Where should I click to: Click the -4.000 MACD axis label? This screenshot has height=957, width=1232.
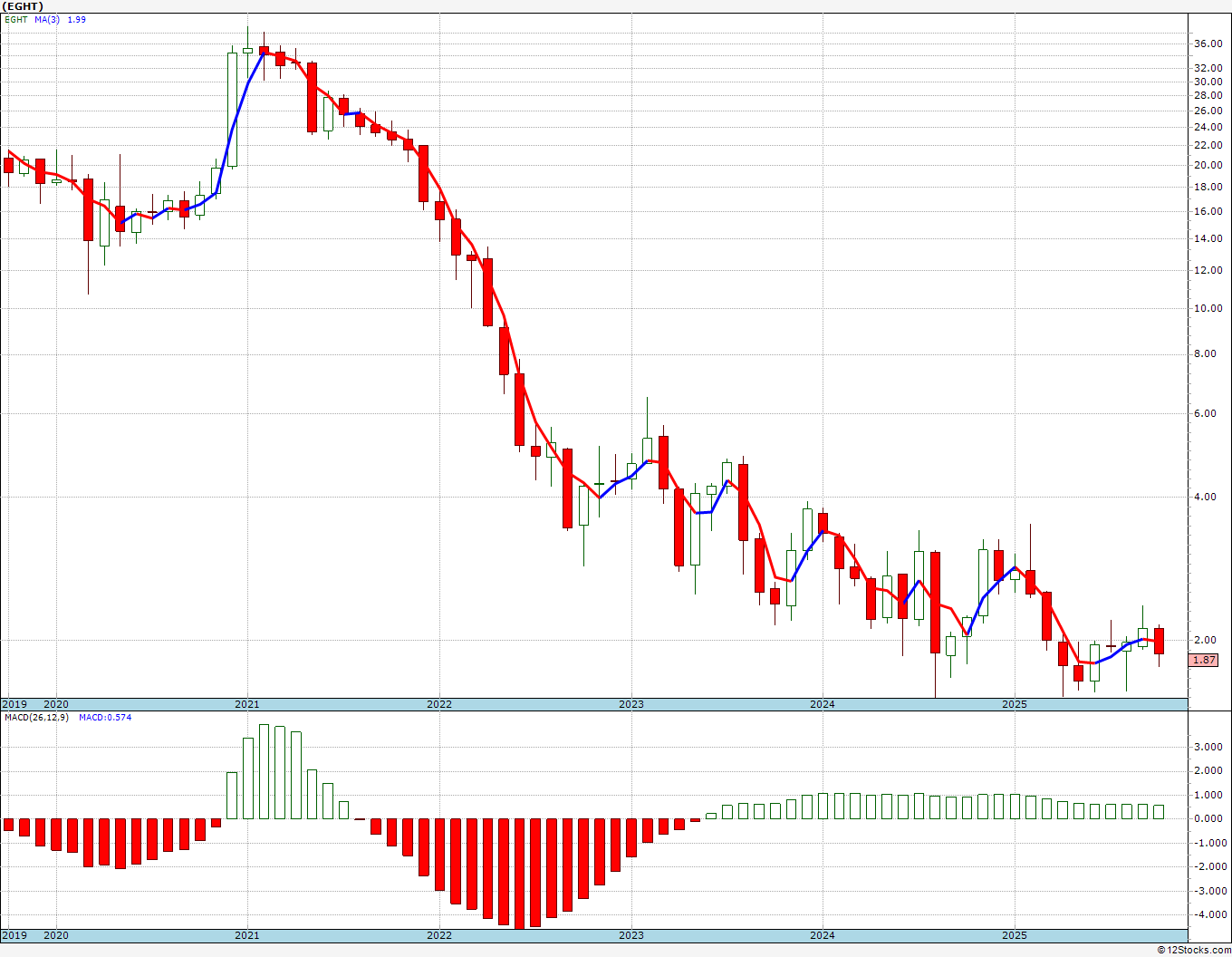[1206, 914]
